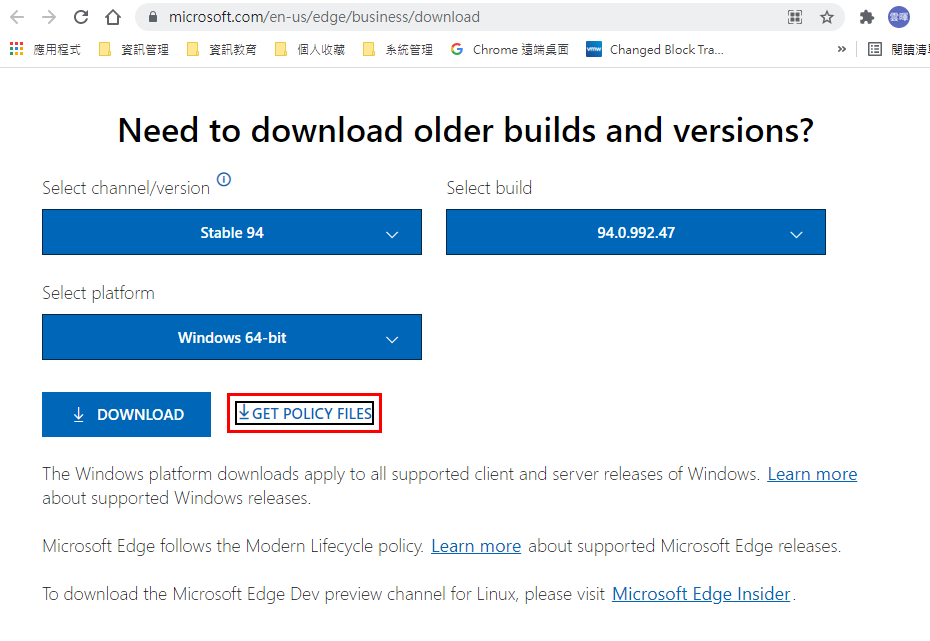Screen dimensions: 930x641
Task: Click the browser forward arrow
Action: tap(49, 17)
